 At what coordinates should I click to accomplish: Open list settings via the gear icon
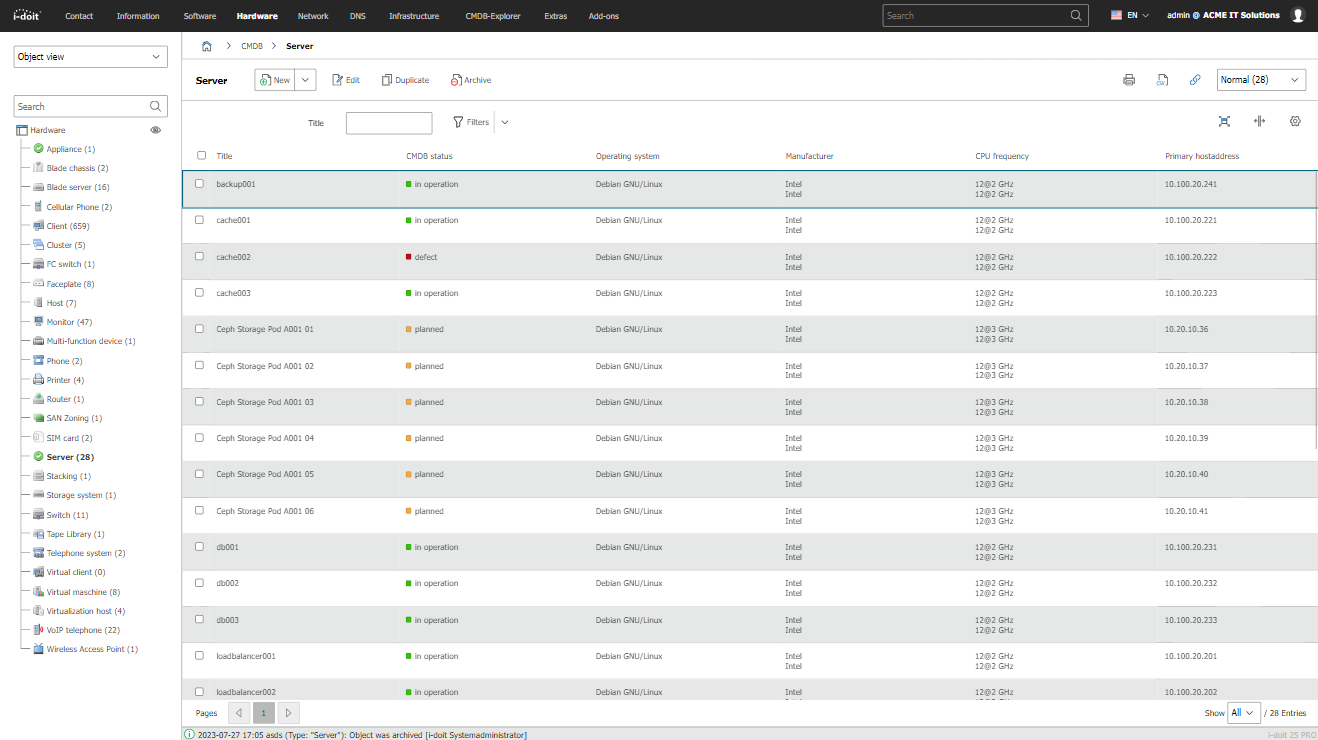(x=1295, y=121)
